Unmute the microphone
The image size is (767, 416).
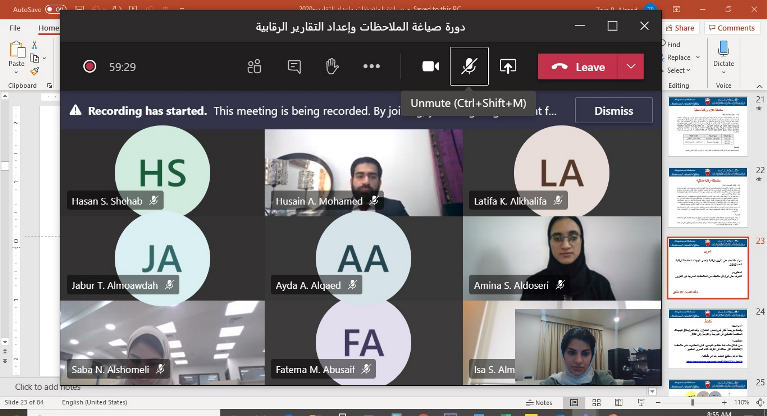click(468, 67)
